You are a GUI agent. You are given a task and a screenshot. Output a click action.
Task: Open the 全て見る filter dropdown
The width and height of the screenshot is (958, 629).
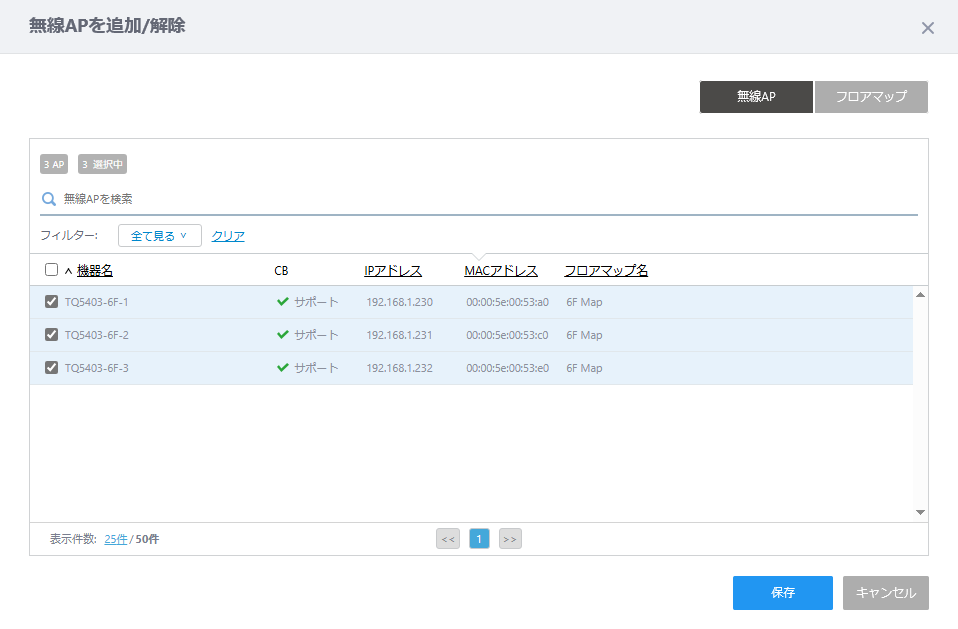(159, 236)
